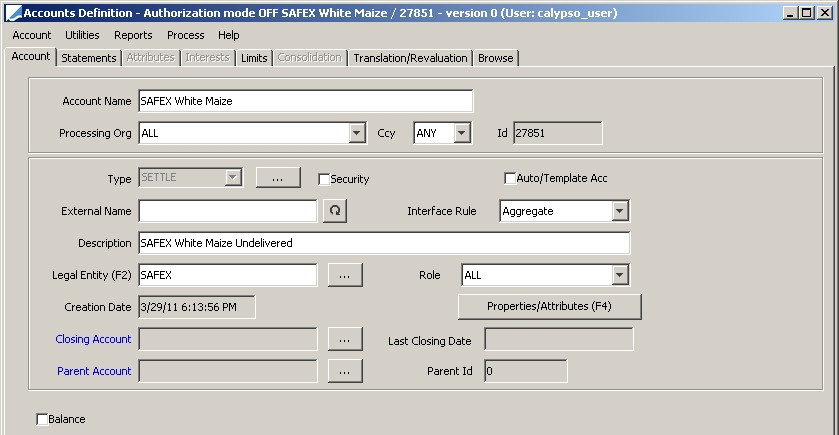Open the Reports menu
Viewport: 839px width, 435px height.
(x=133, y=35)
